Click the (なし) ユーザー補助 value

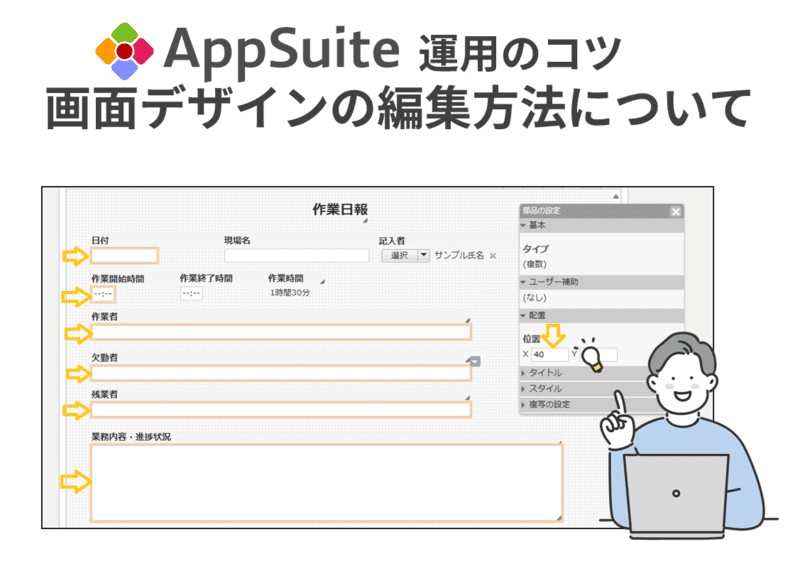pos(535,297)
